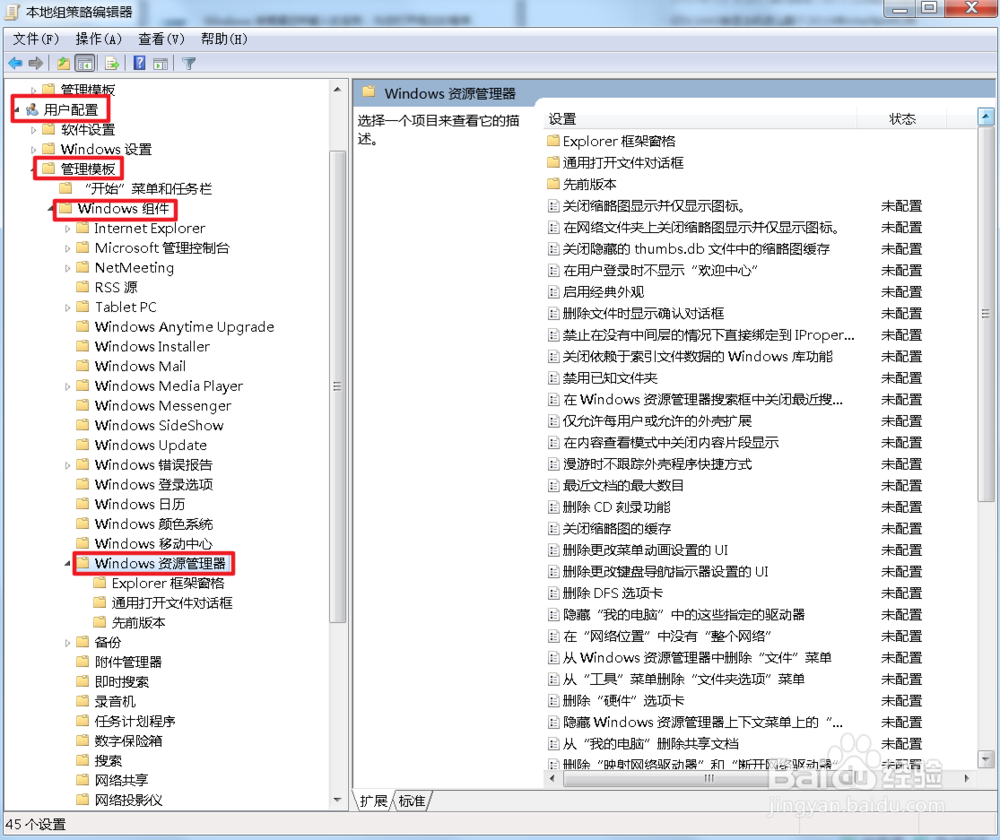The width and height of the screenshot is (1000, 840).
Task: Click the Export list toolbar icon
Action: coord(112,63)
